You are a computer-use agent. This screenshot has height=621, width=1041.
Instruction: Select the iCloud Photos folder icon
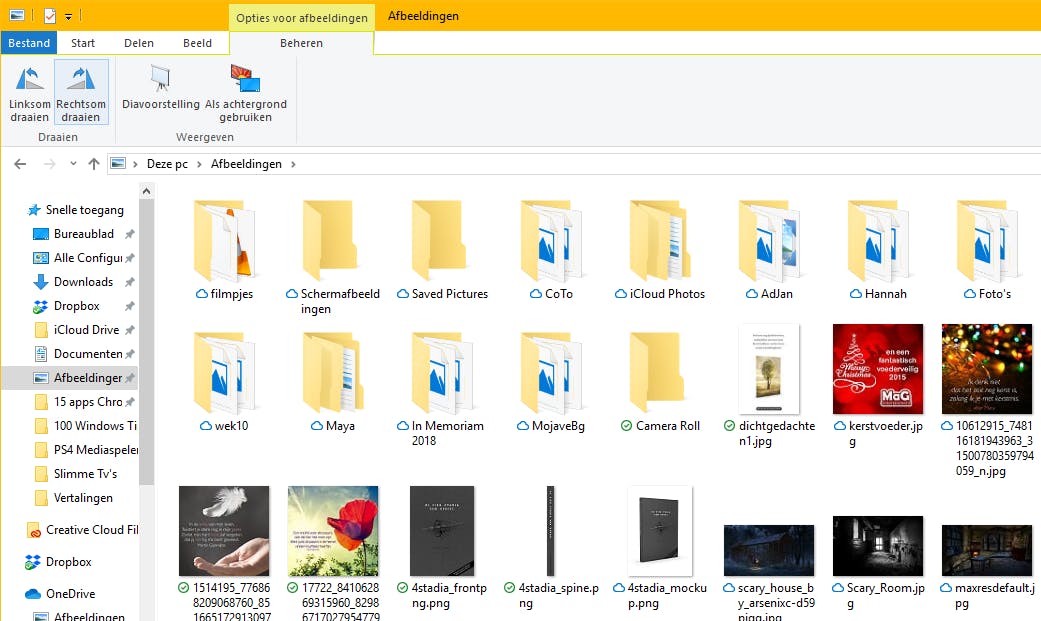[659, 240]
